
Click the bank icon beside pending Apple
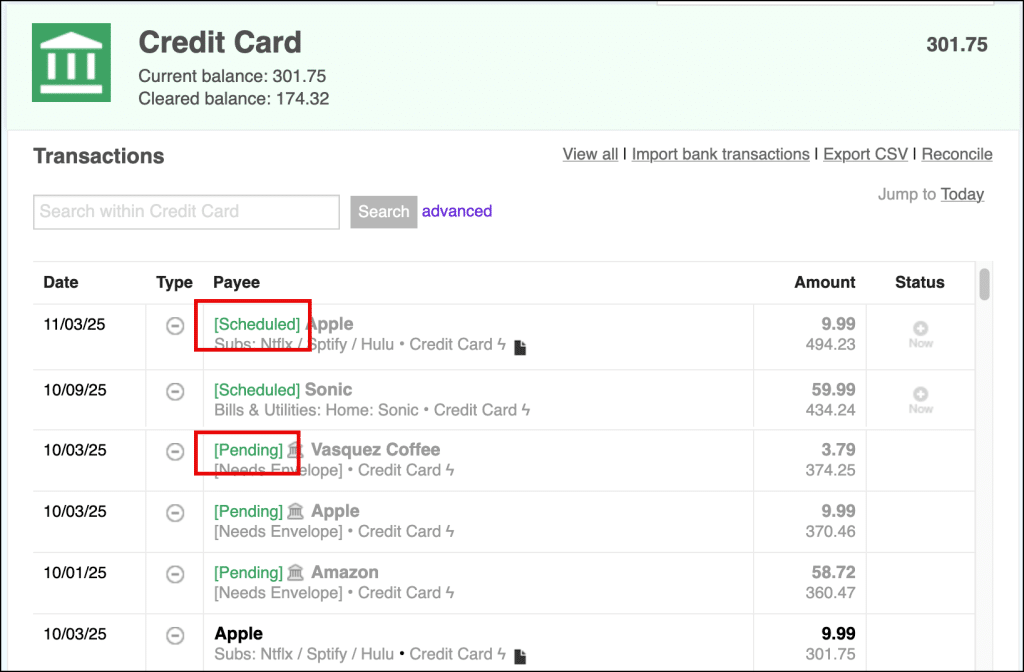pos(295,511)
